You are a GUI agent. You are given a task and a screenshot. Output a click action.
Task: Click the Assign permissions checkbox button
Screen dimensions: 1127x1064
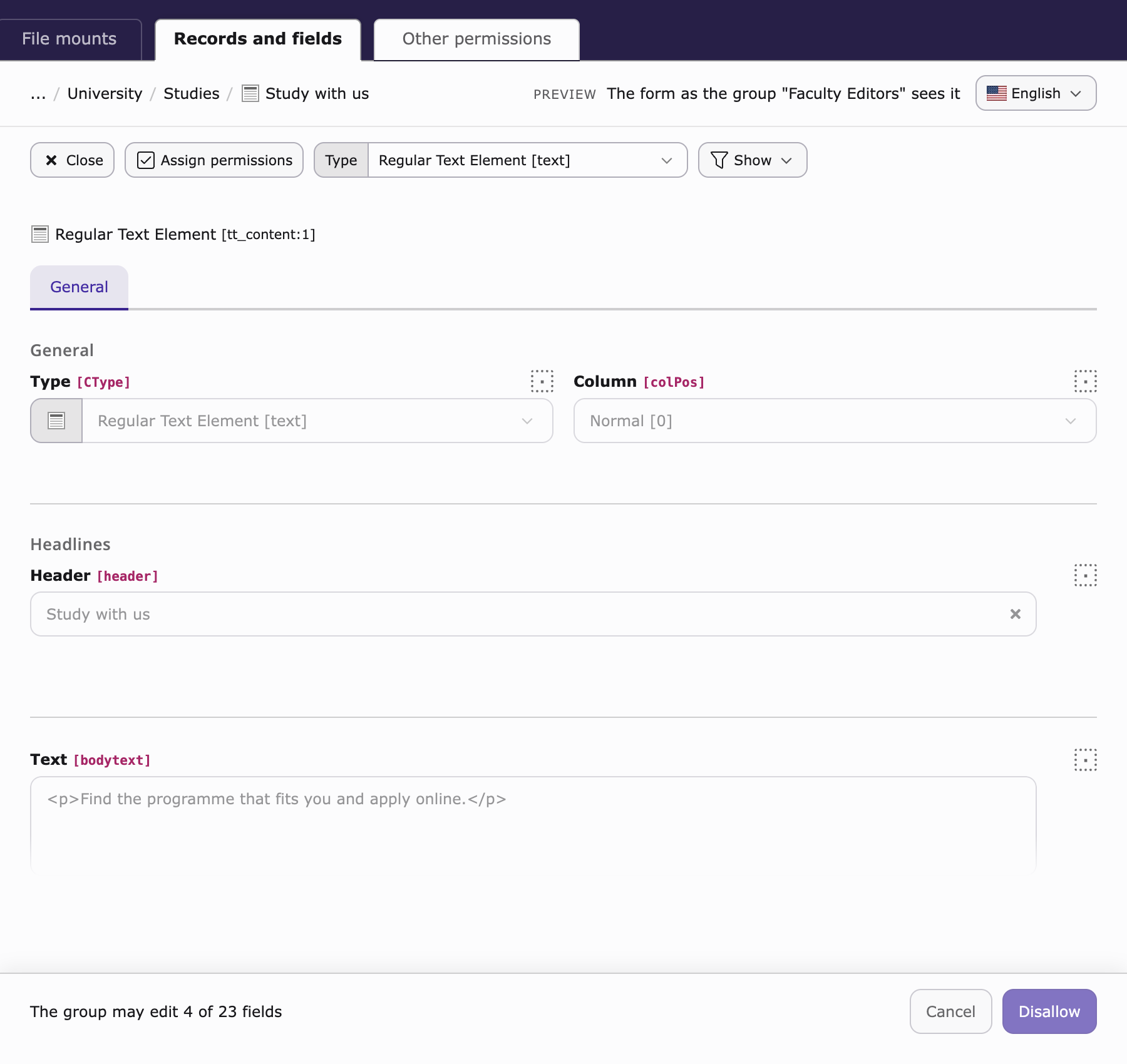[214, 160]
